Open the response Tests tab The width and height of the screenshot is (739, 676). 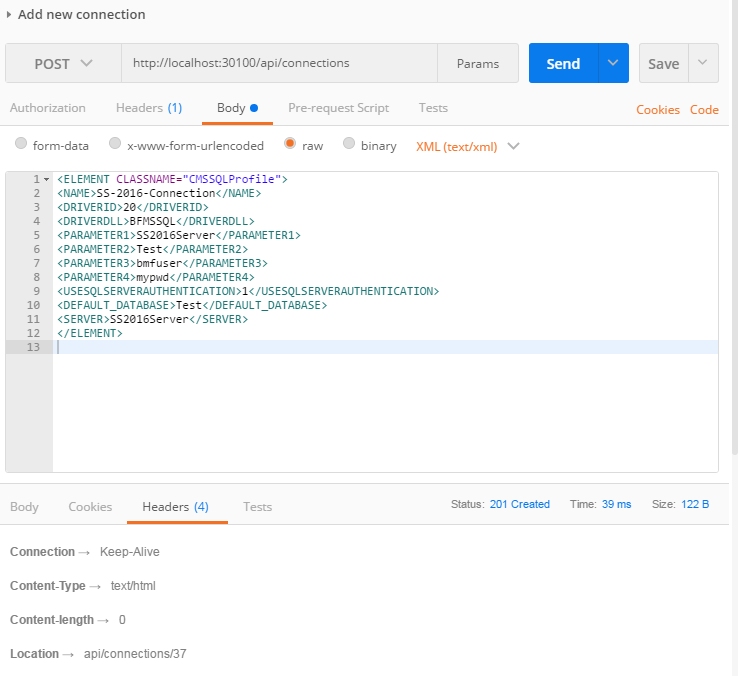coord(257,507)
